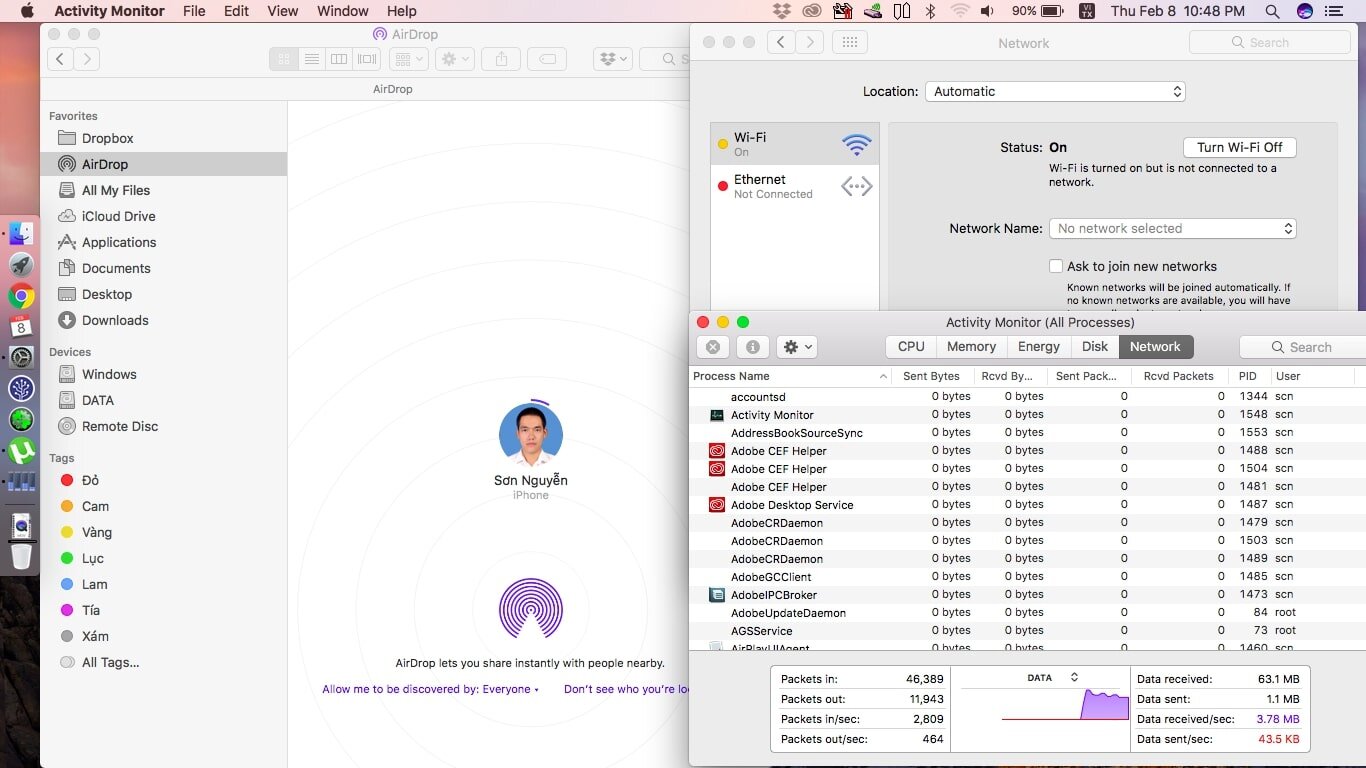
Task: Open Finder Arrange grouping dropdown
Action: [408, 59]
